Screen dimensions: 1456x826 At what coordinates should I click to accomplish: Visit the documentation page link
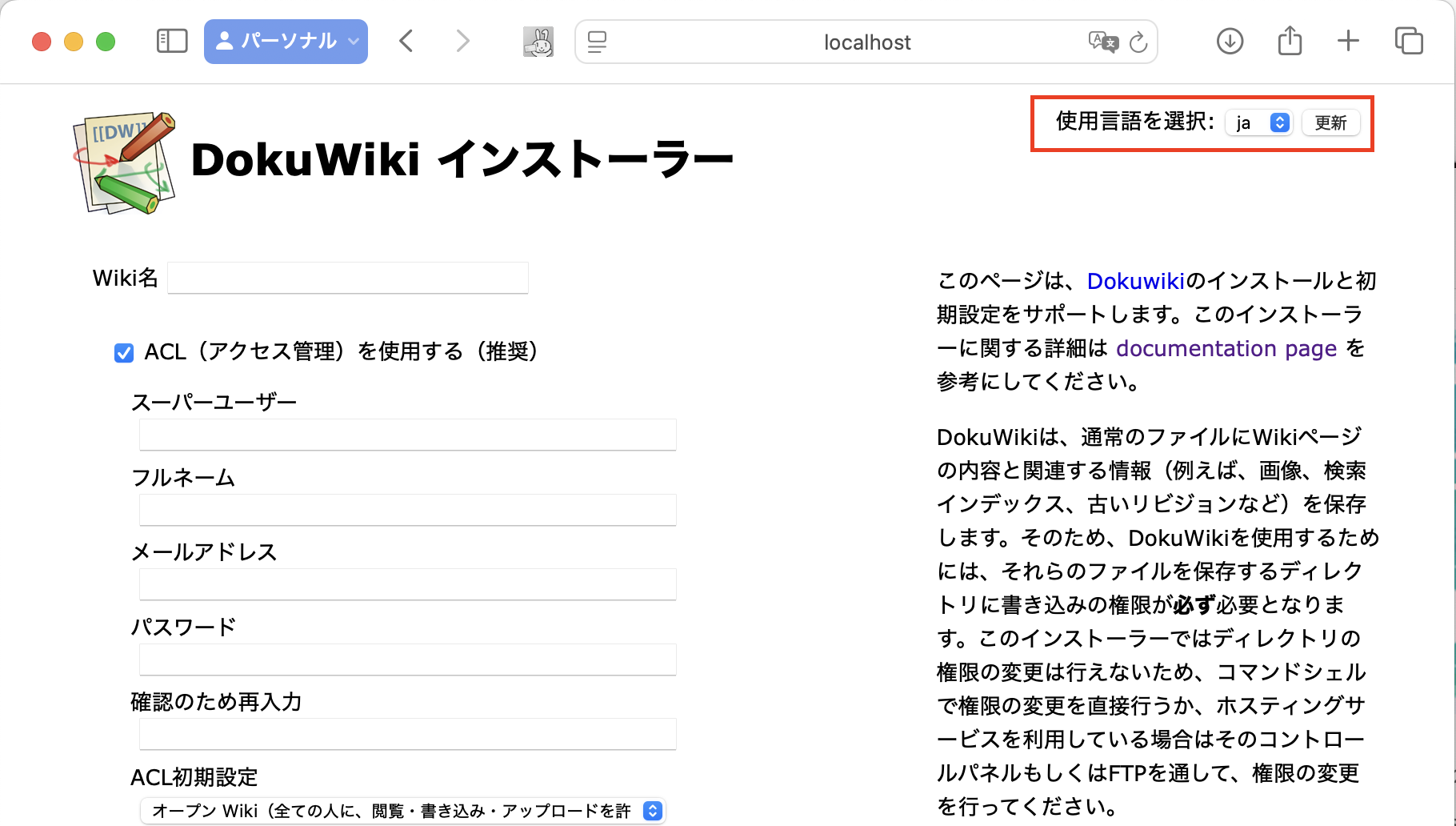pyautogui.click(x=1226, y=348)
